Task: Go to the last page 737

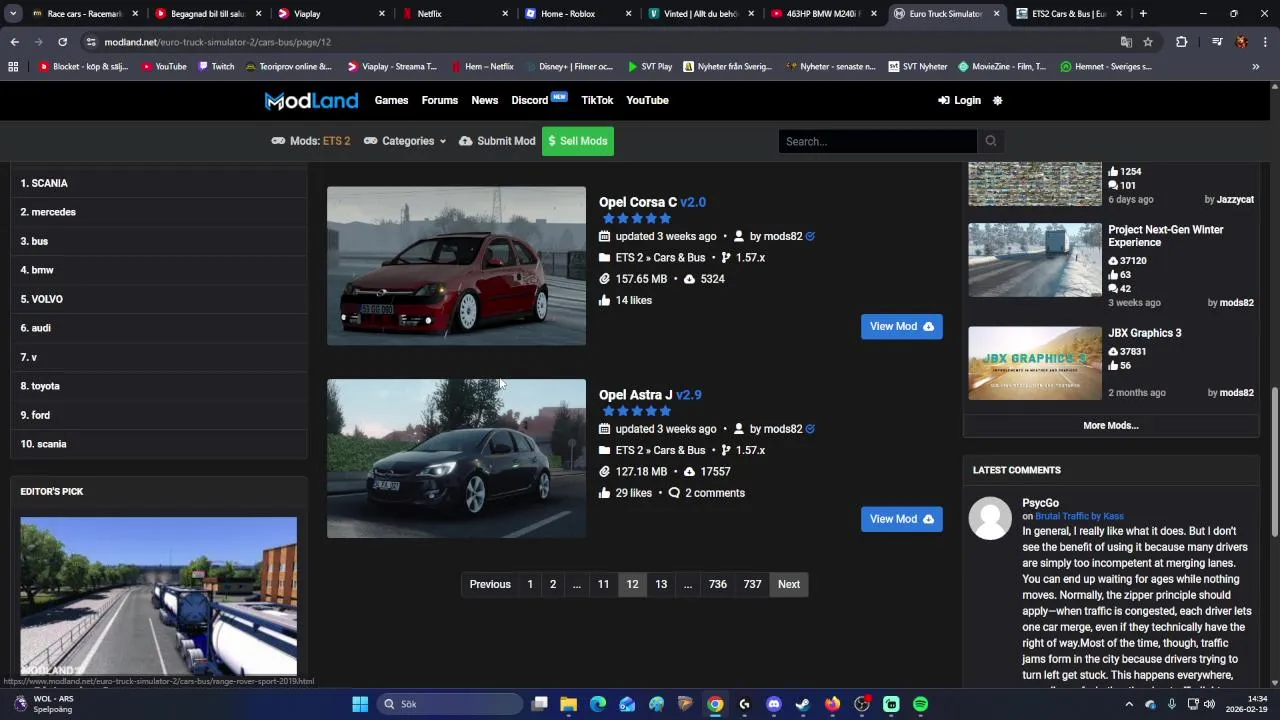Action: point(752,584)
